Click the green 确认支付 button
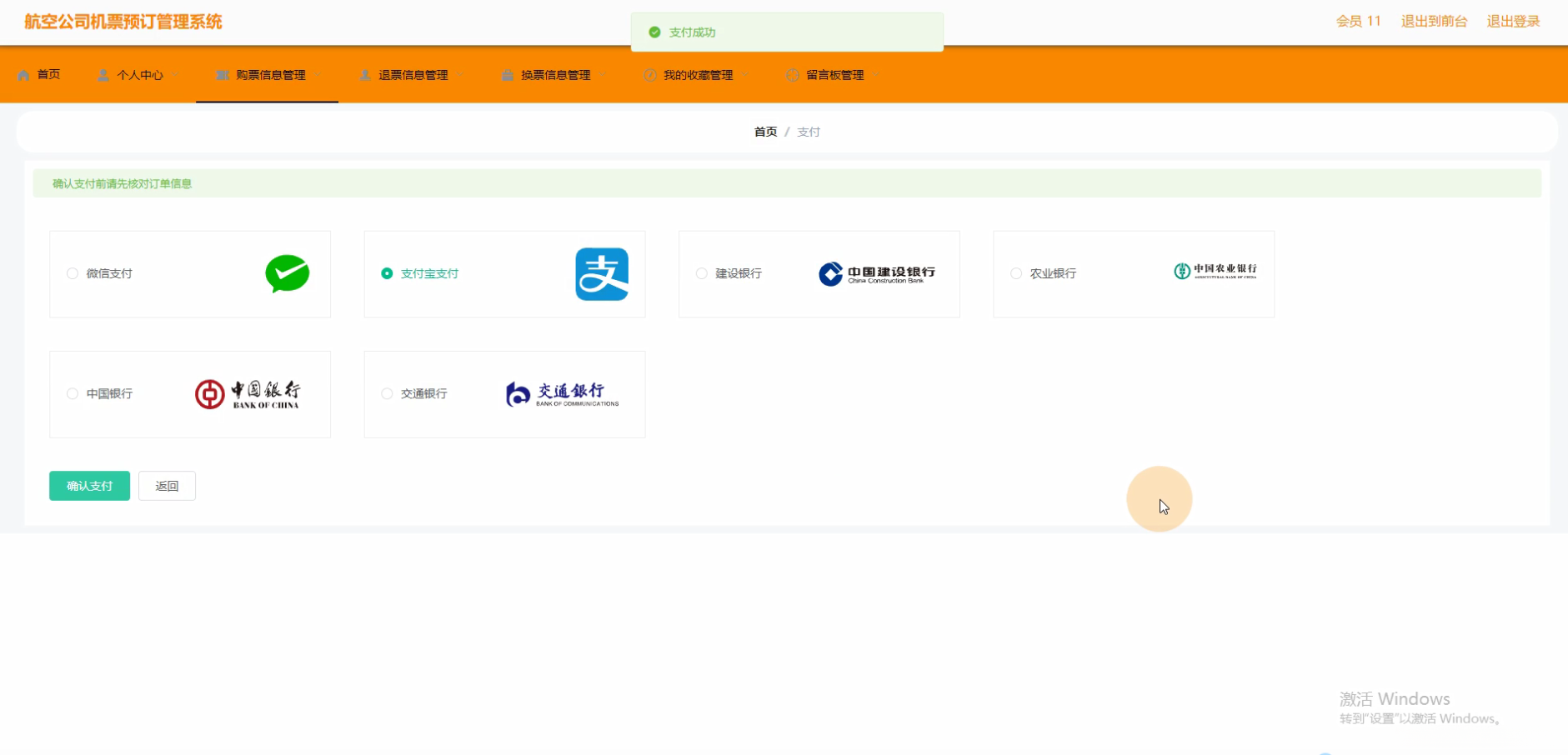 (x=89, y=486)
